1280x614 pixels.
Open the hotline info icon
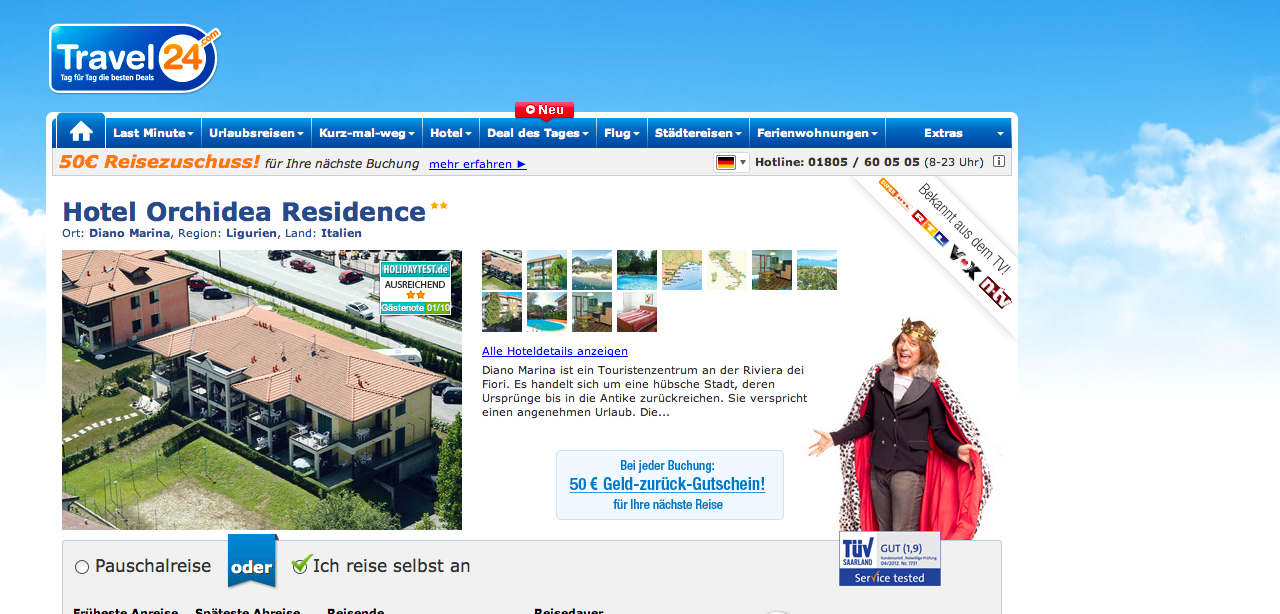click(998, 162)
